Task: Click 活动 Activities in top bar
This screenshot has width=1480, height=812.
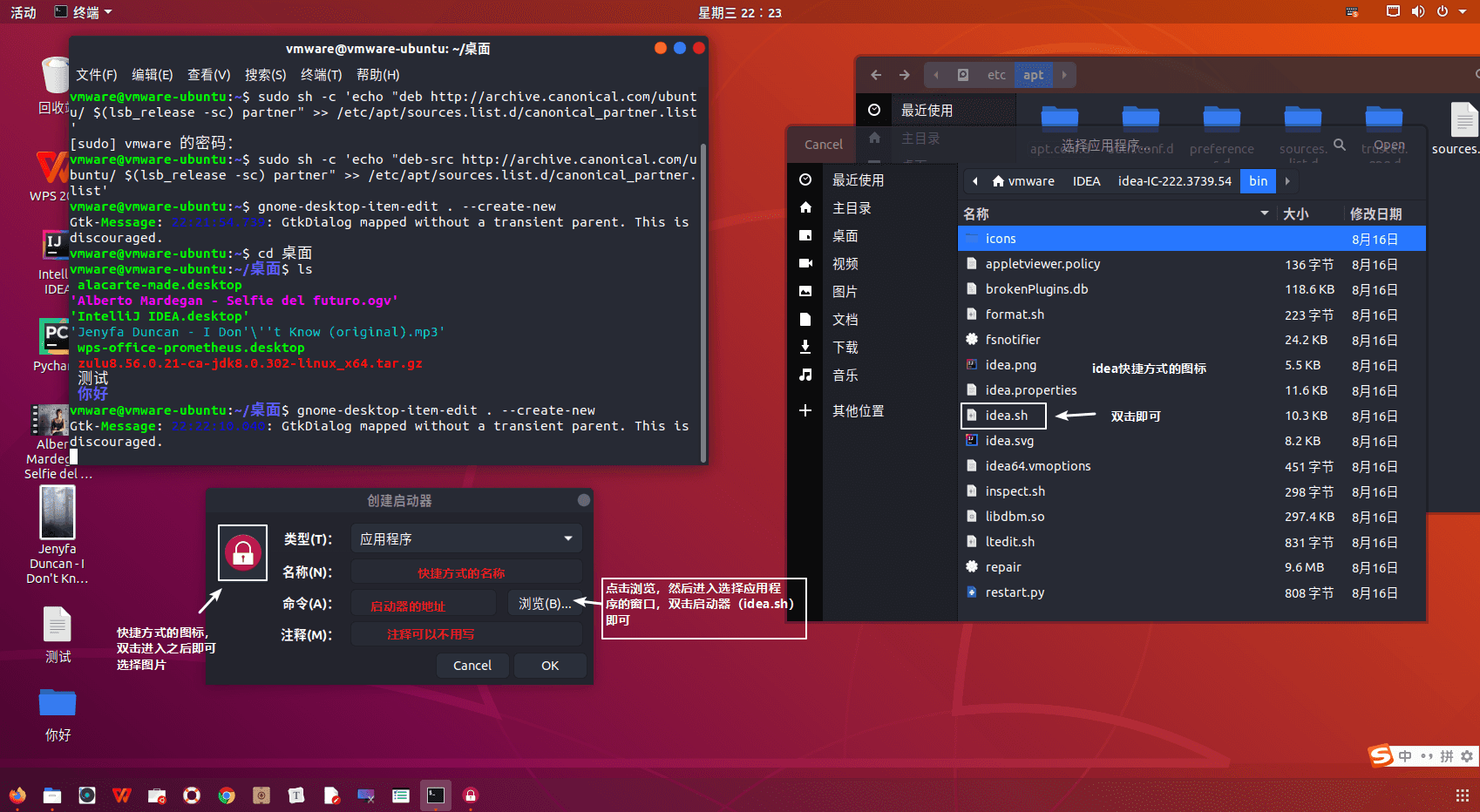Action: point(24,12)
